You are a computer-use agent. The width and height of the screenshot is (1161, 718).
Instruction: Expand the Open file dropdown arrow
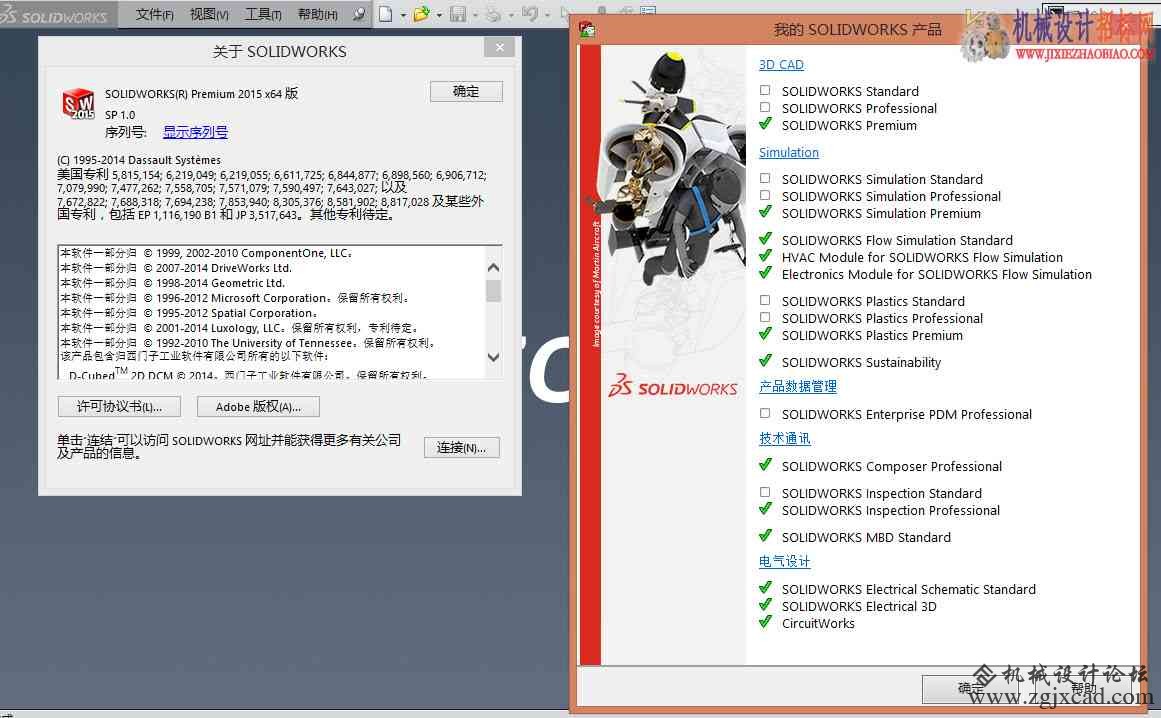point(439,15)
